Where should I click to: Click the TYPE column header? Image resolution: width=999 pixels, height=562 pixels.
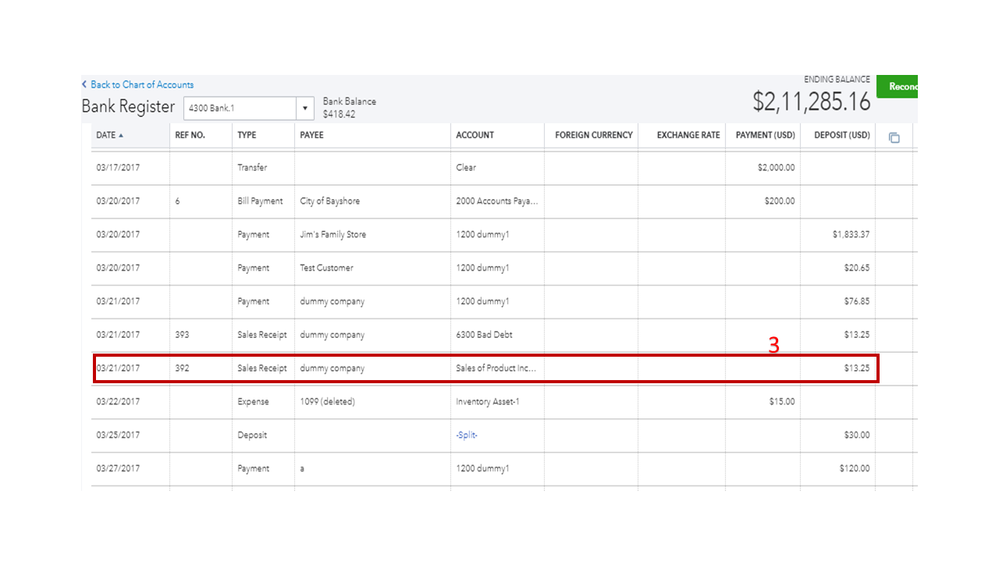click(247, 135)
